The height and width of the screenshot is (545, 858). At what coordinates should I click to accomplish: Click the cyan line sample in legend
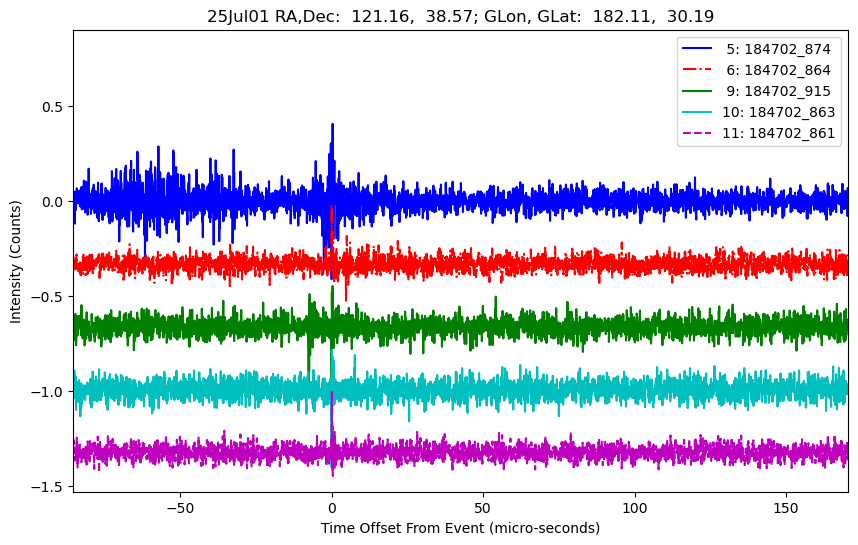point(697,112)
